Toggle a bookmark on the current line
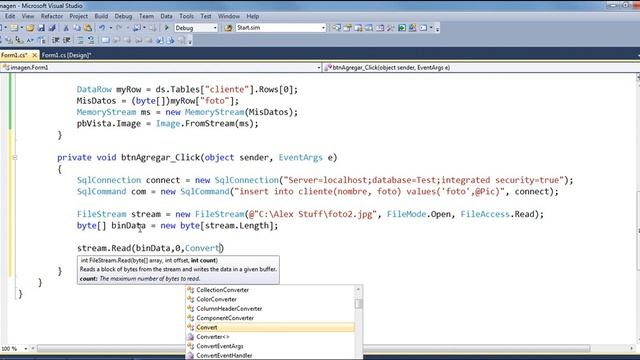This screenshot has width=640, height=360. coord(105,40)
